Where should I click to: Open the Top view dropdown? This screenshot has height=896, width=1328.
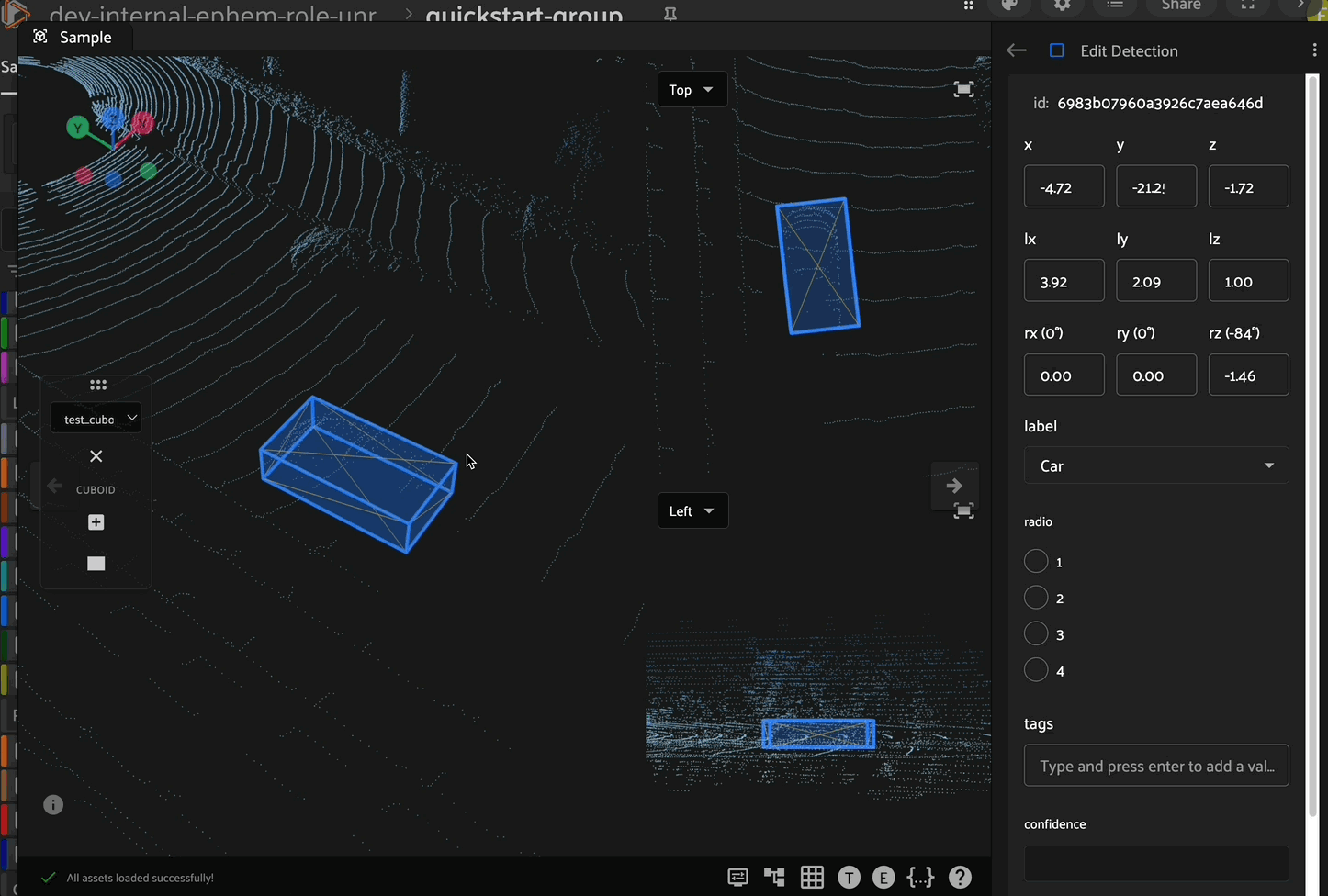click(692, 90)
